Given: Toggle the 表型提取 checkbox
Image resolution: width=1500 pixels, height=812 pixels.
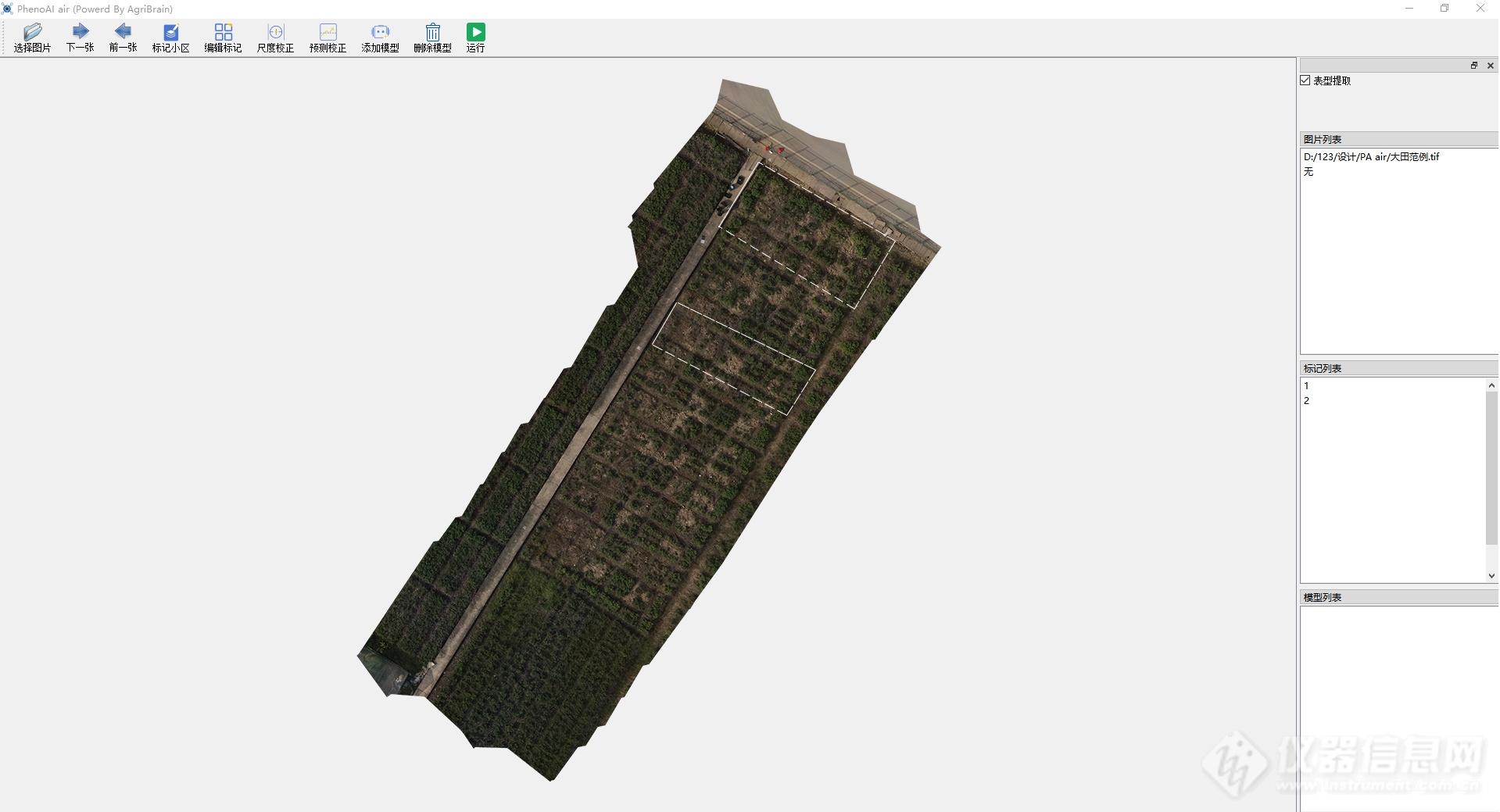Looking at the screenshot, I should (1305, 80).
